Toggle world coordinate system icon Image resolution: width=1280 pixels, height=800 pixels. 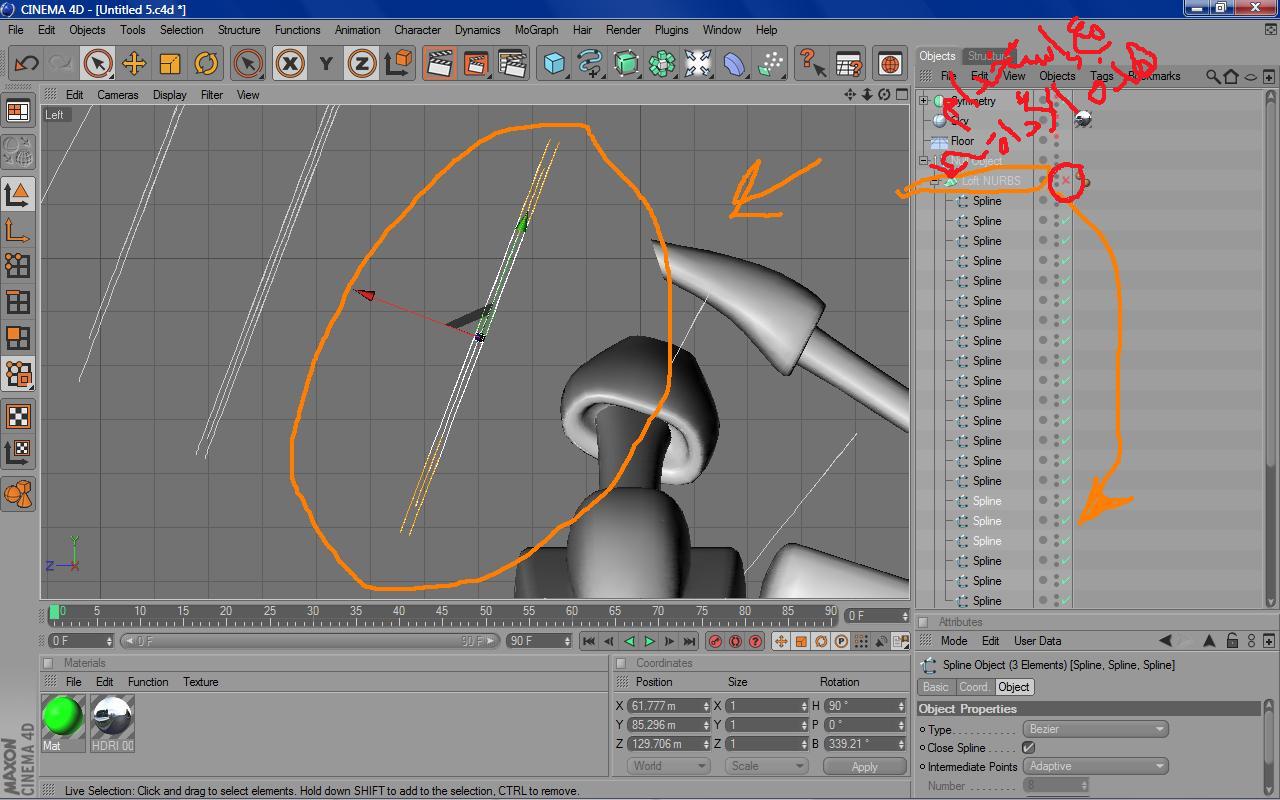point(398,63)
